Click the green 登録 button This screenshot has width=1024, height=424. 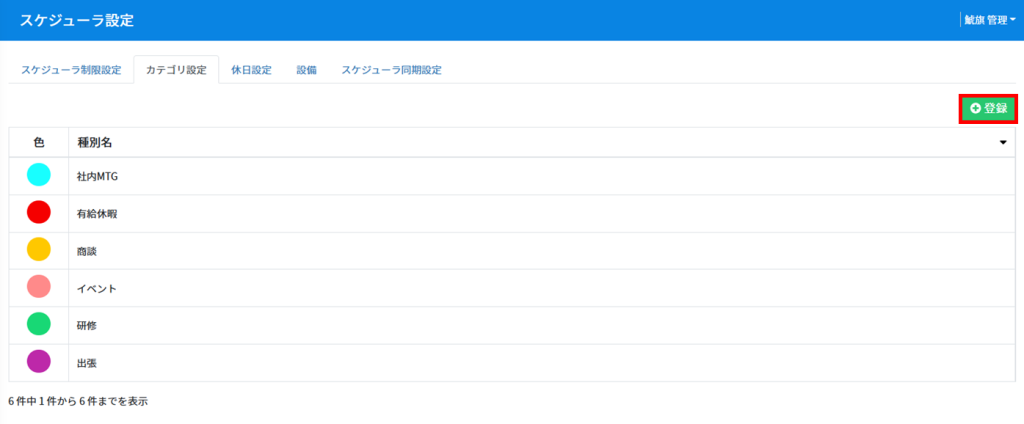tap(989, 108)
